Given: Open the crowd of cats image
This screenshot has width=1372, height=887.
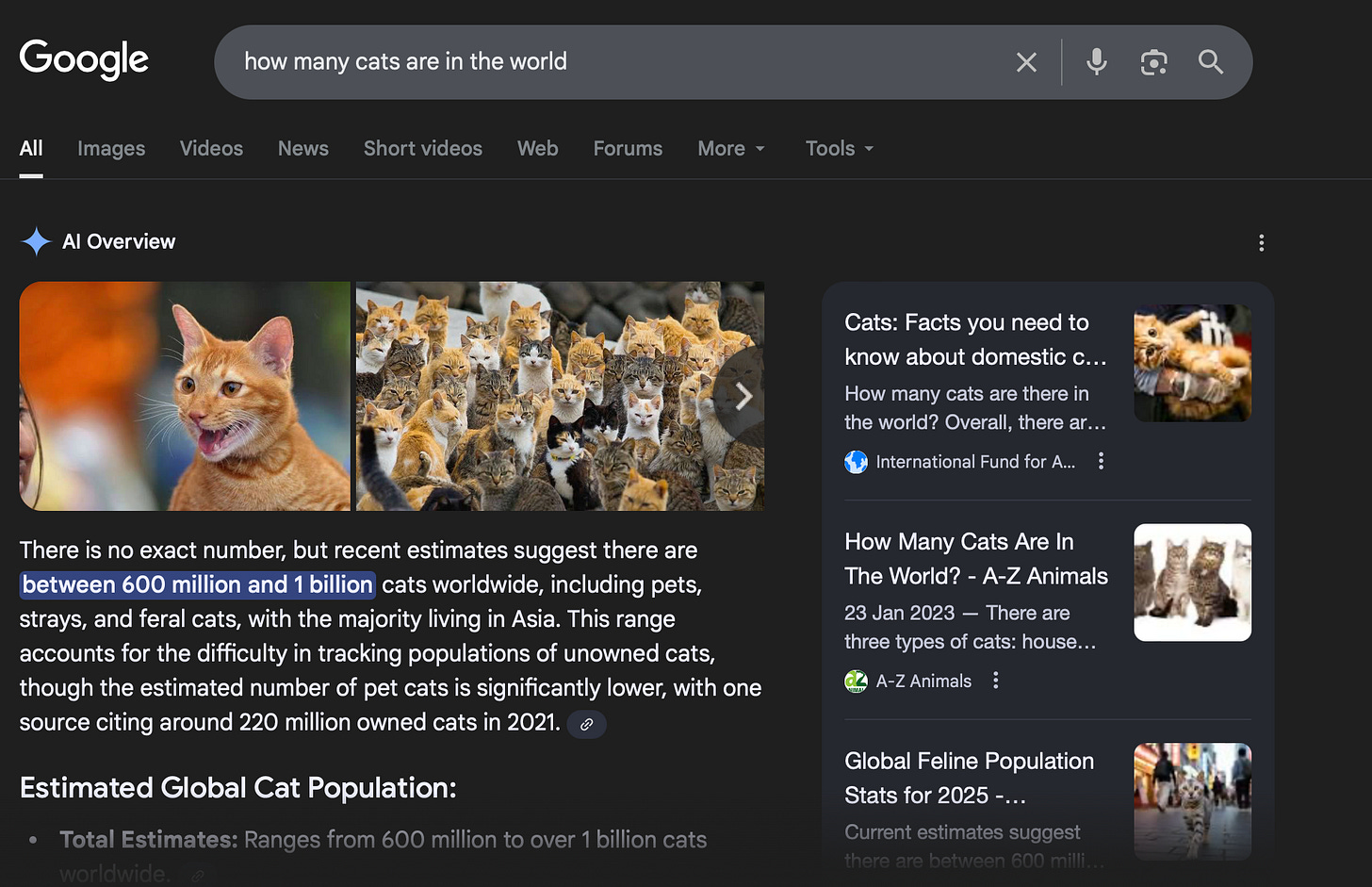Looking at the screenshot, I should pos(560,396).
